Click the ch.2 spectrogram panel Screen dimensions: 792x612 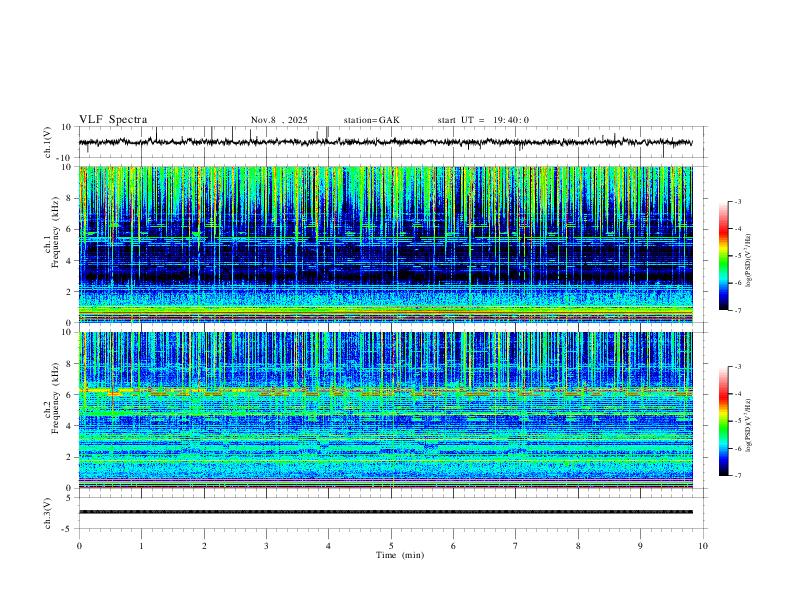385,410
